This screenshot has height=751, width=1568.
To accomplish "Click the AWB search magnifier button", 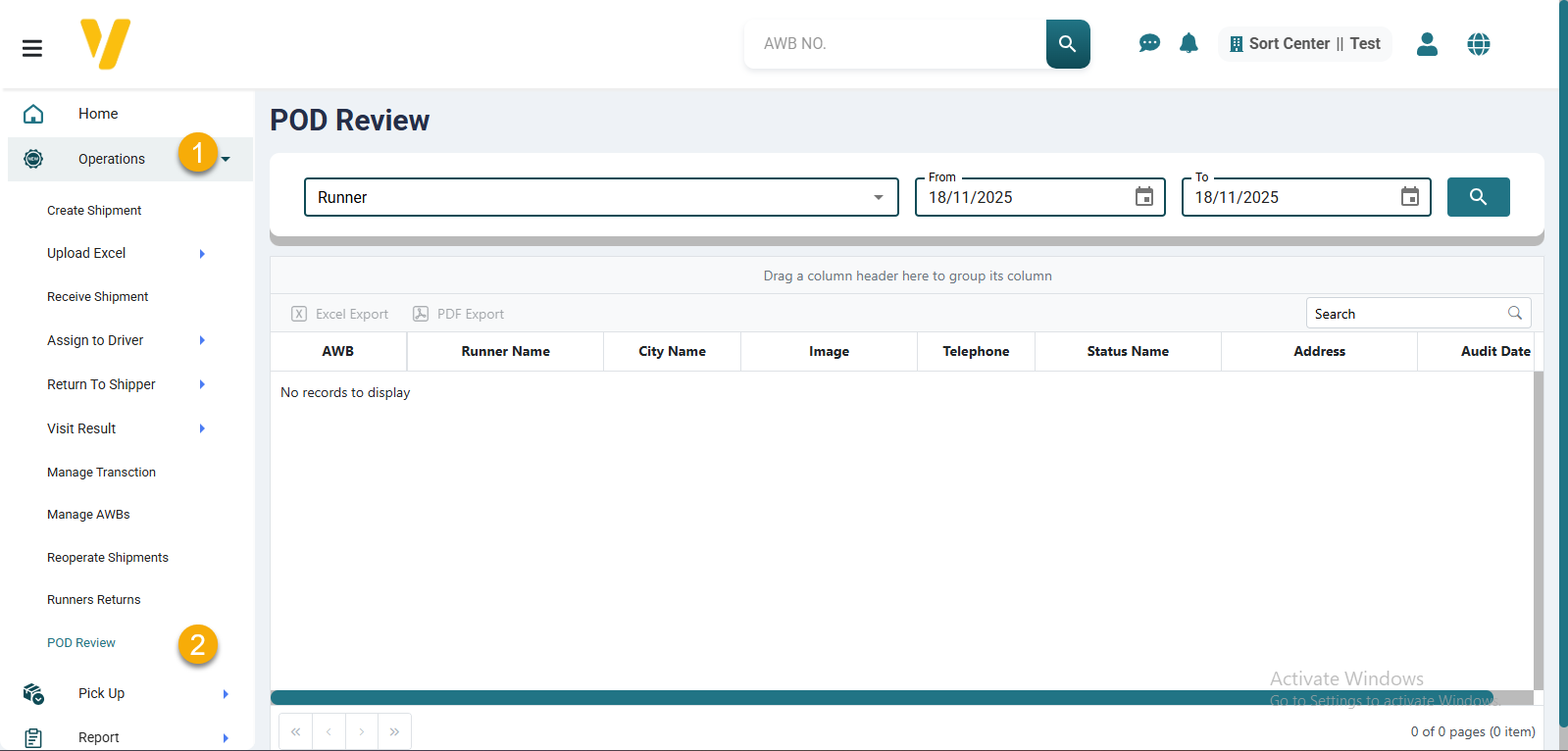I will click(1068, 44).
